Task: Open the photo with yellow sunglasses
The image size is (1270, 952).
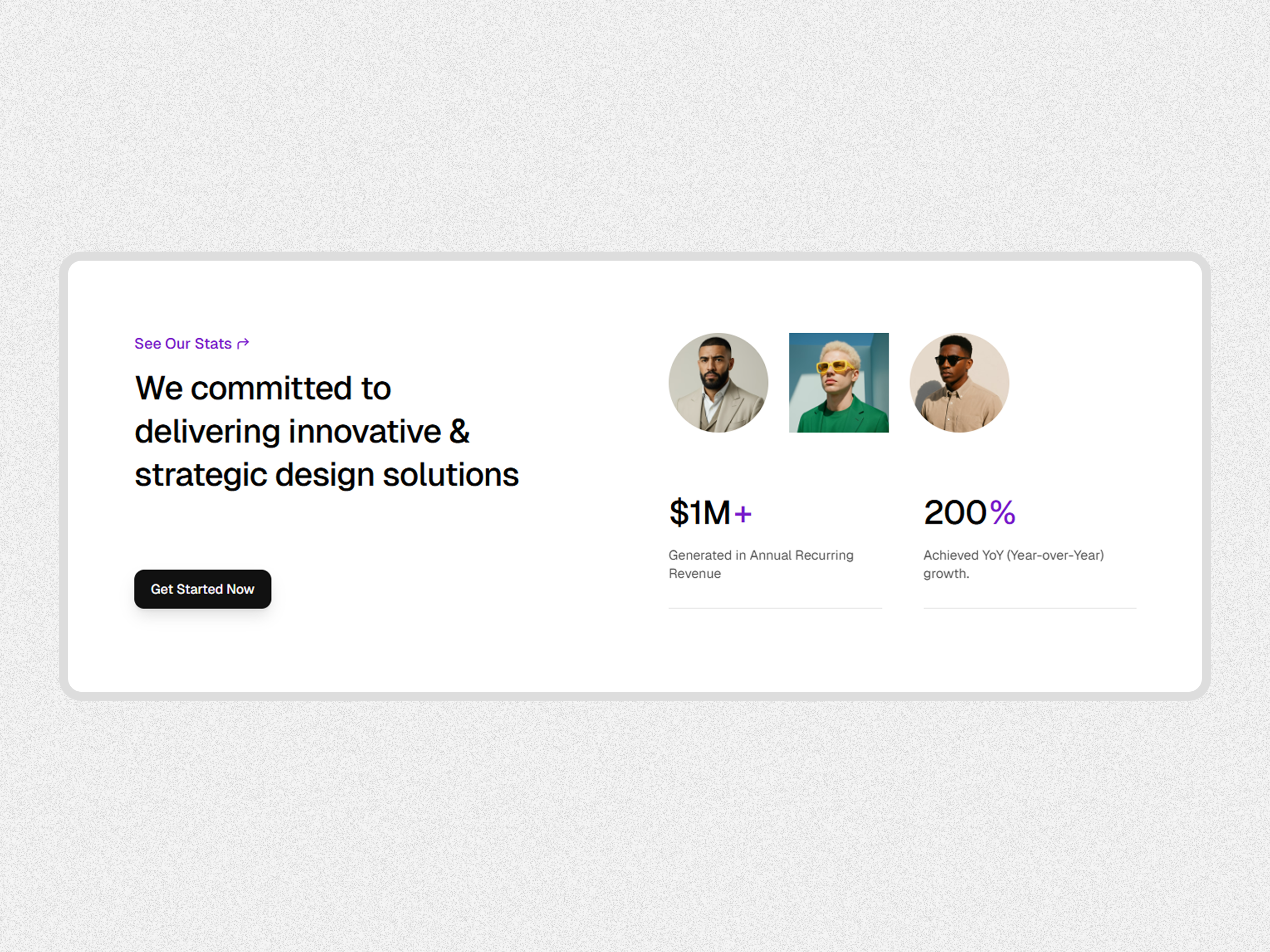Action: point(839,383)
